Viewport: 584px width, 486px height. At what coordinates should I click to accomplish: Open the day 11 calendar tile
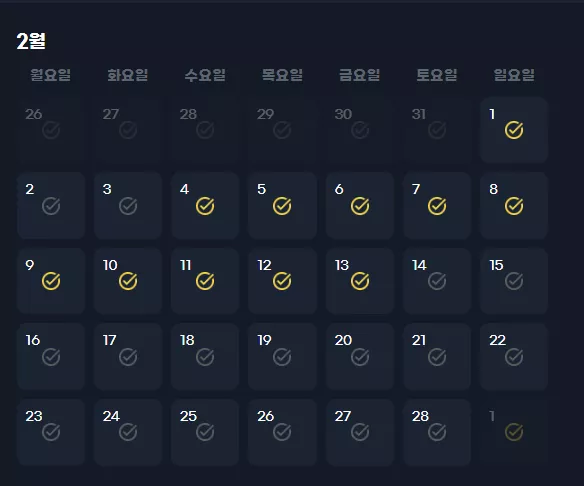pyautogui.click(x=205, y=281)
